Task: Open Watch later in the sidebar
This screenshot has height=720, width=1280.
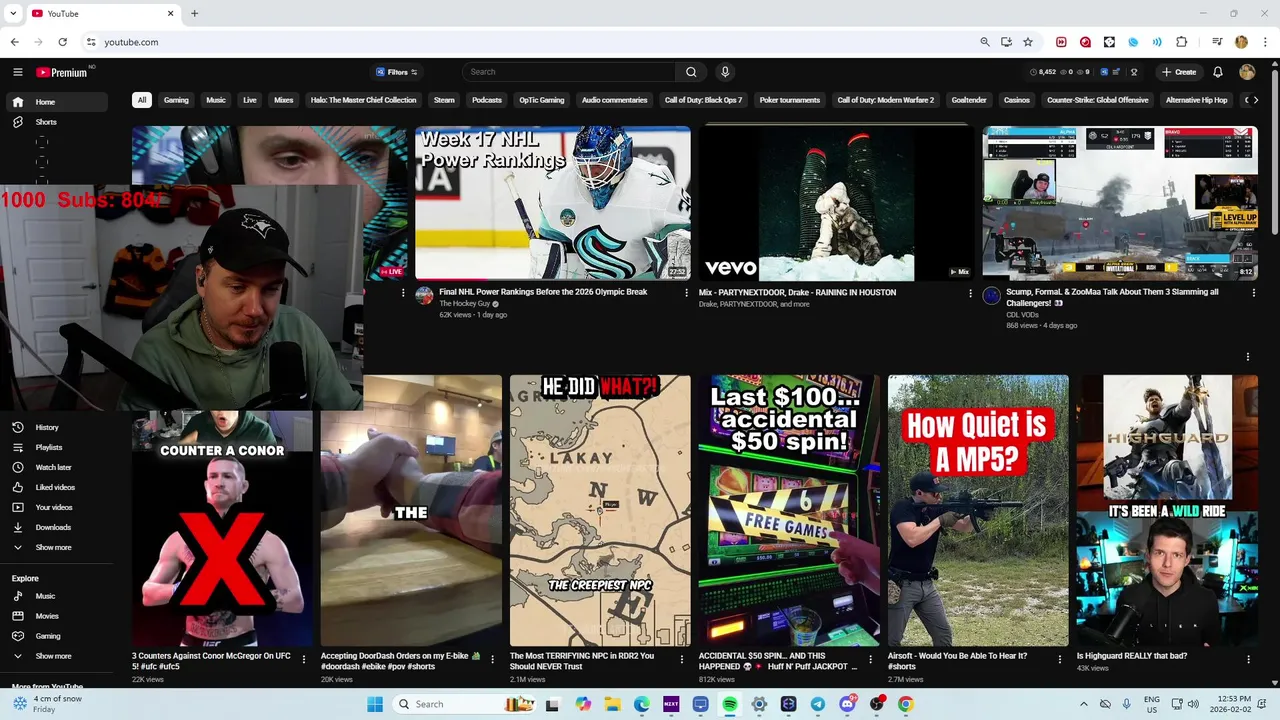Action: coord(58,467)
